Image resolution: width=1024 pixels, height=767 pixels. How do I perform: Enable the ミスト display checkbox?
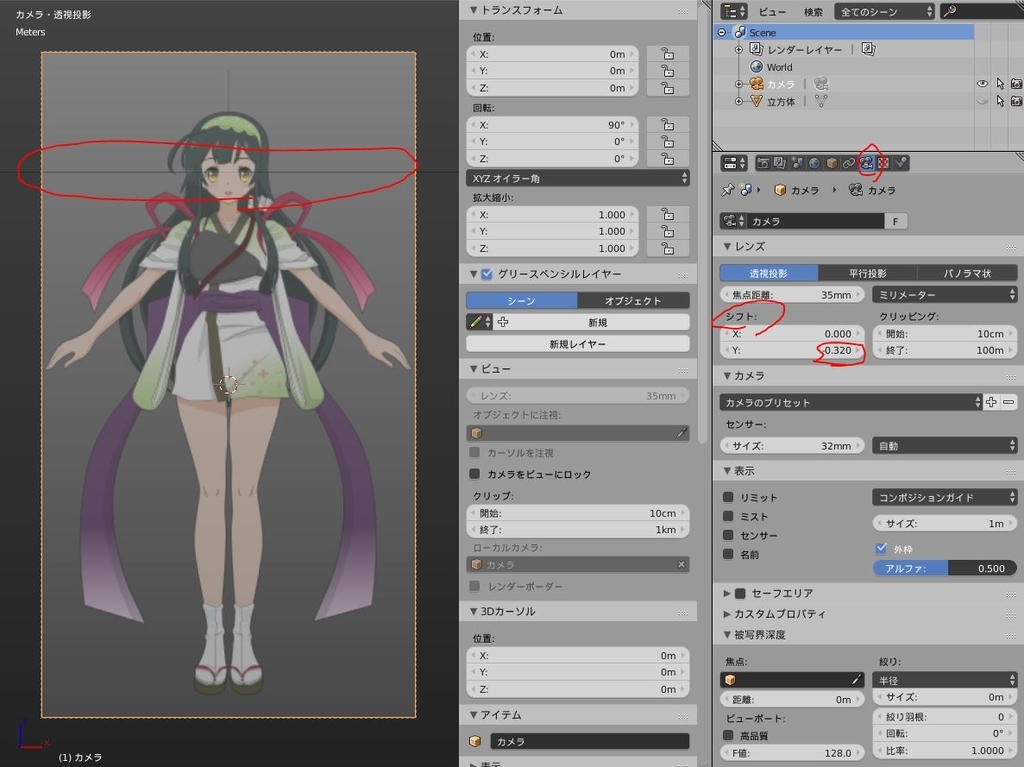point(728,516)
